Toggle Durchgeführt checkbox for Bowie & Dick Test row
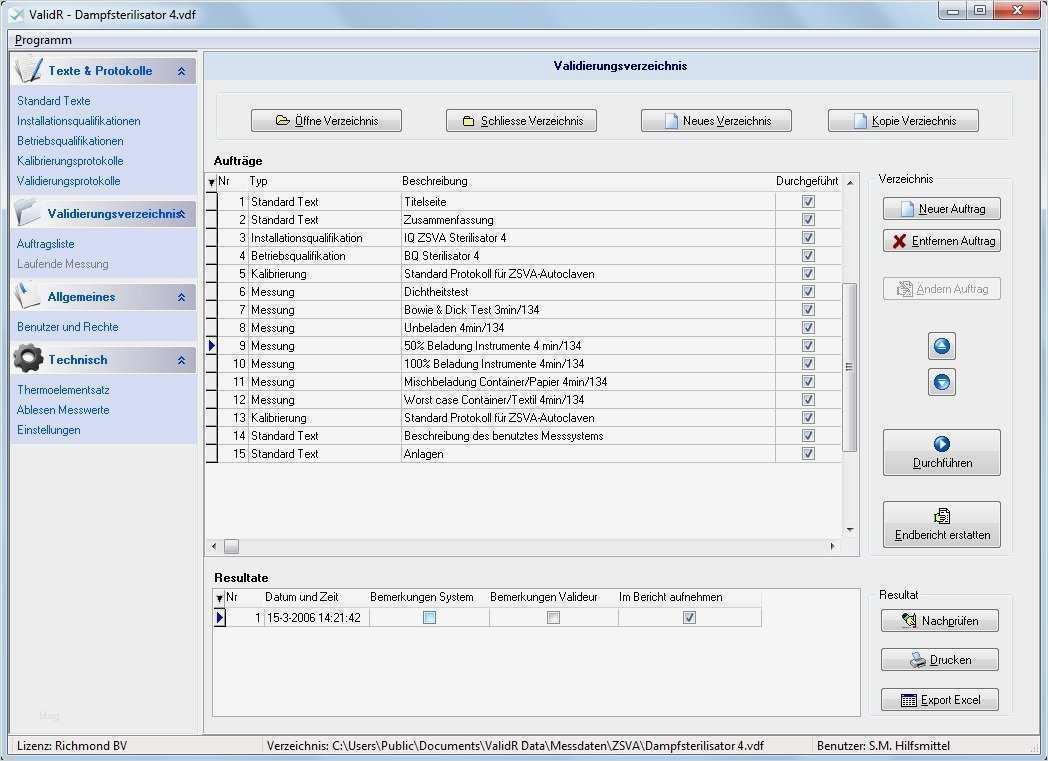 pos(808,309)
